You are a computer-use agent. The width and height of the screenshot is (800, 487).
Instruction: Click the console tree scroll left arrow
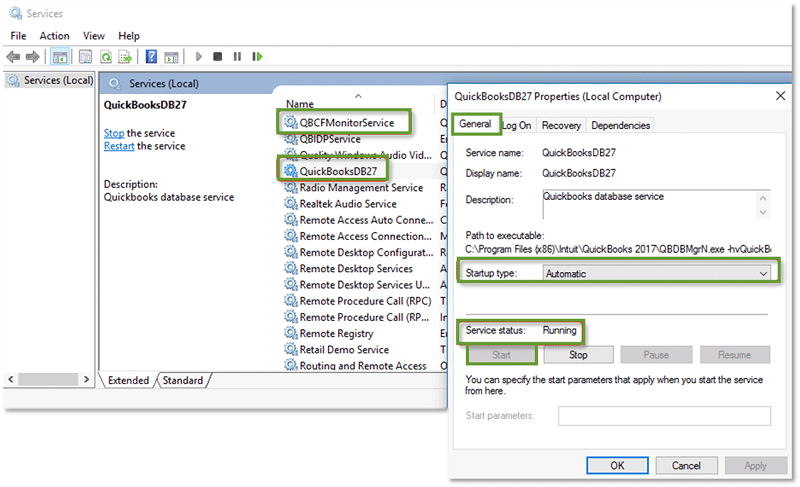click(11, 379)
